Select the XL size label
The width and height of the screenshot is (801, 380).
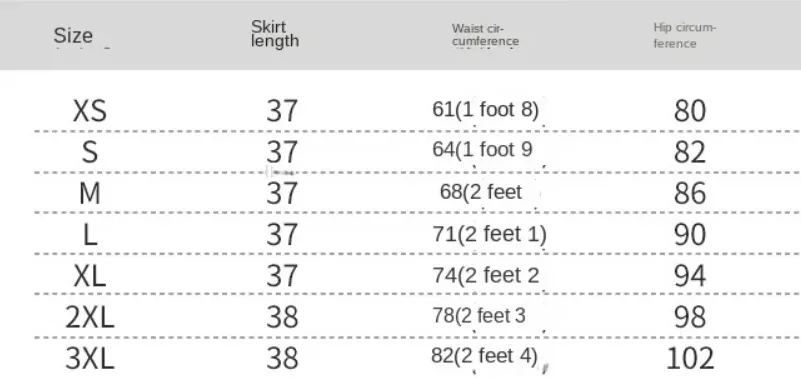click(x=90, y=276)
